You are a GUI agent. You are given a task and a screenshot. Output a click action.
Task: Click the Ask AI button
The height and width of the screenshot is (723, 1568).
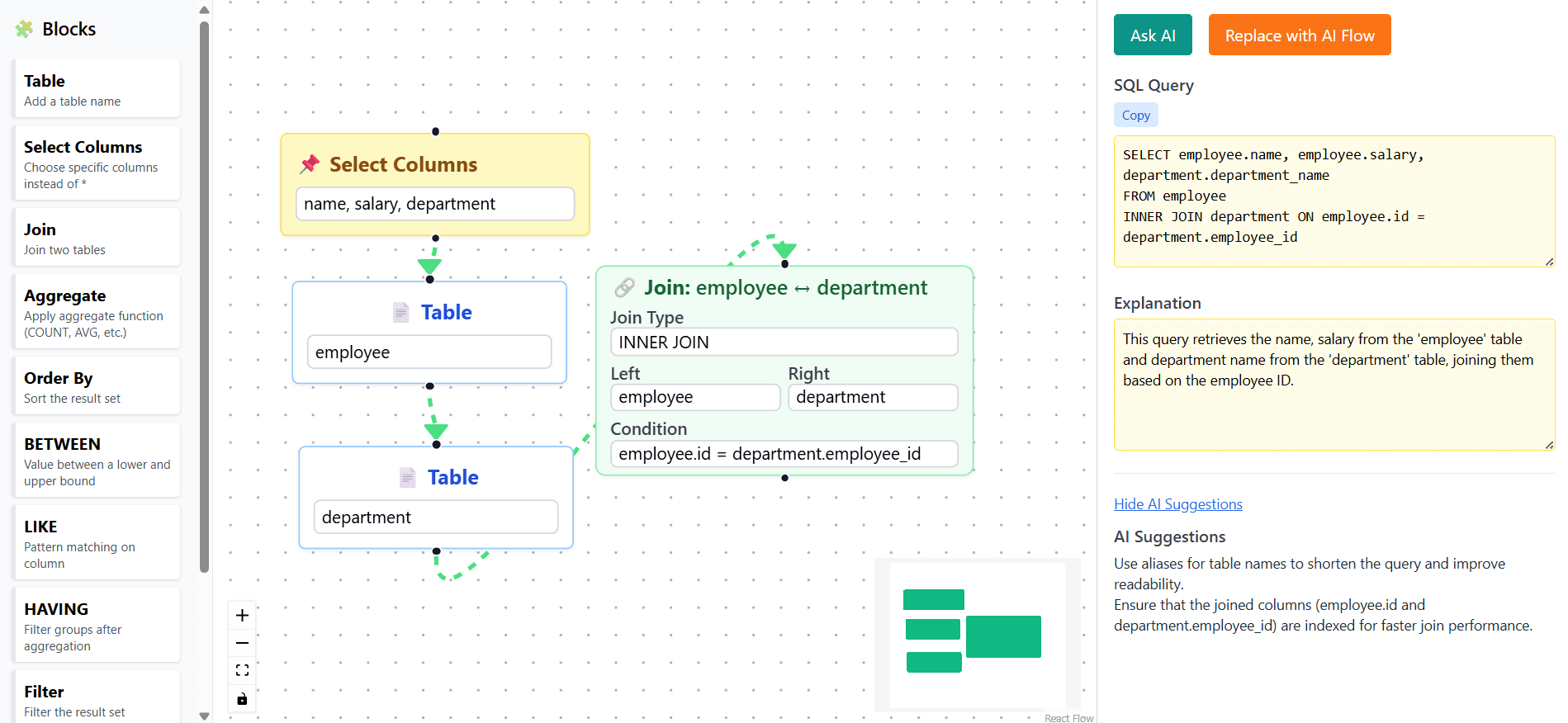coord(1153,35)
